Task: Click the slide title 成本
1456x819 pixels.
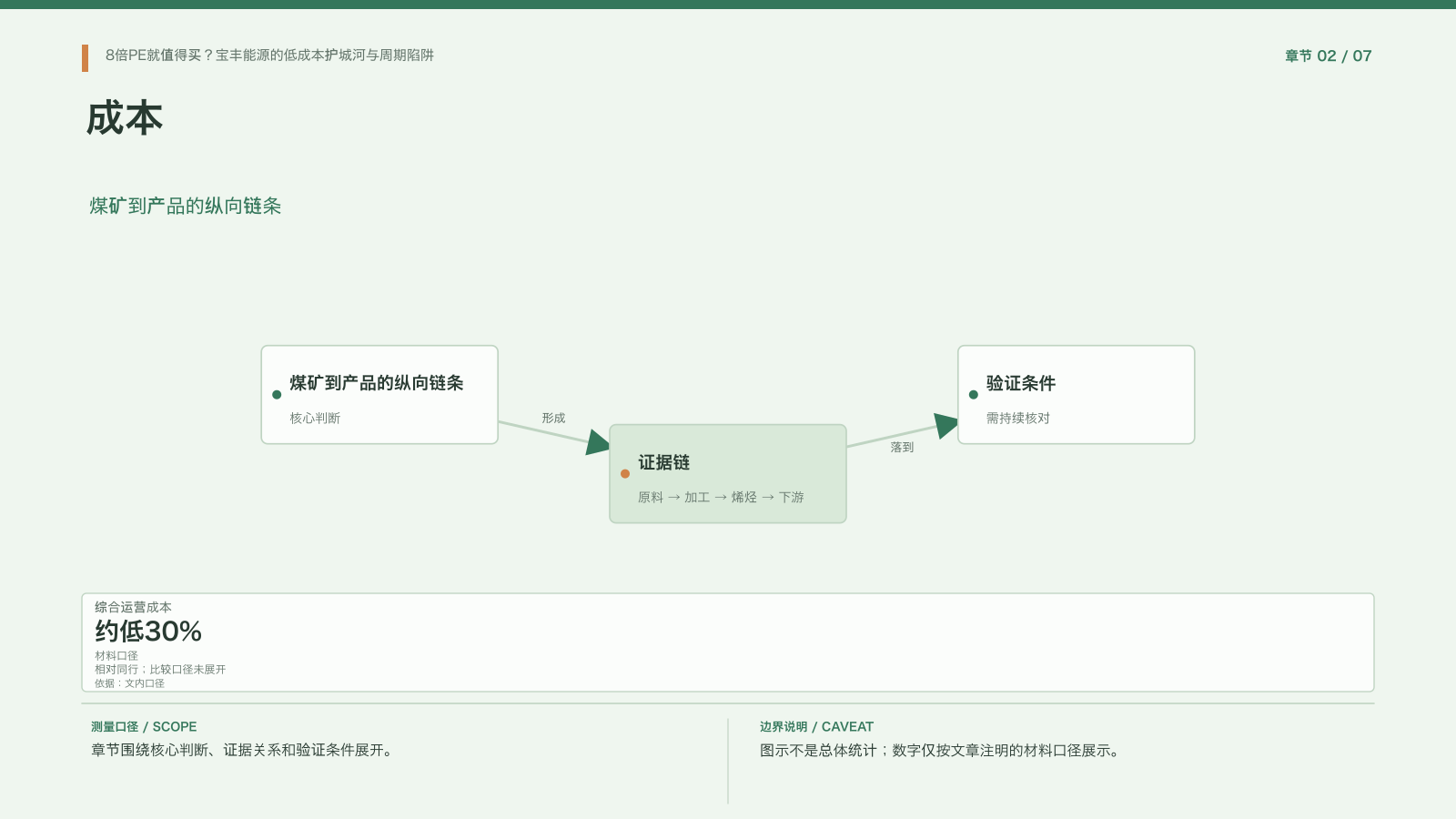Action: (x=125, y=119)
